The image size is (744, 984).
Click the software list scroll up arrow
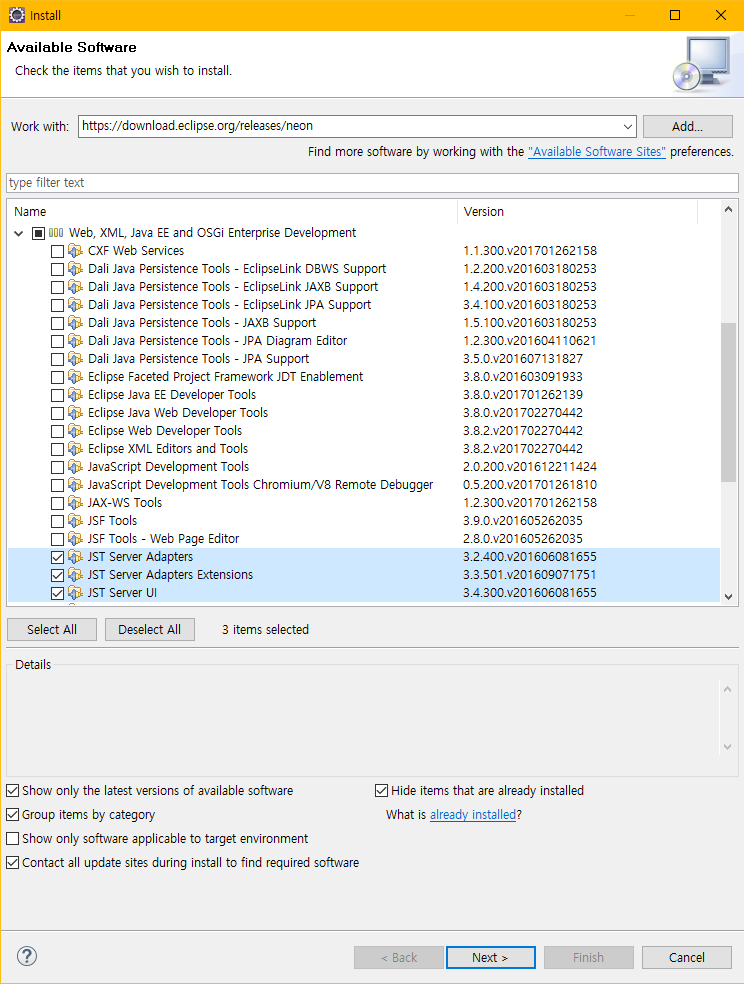point(728,209)
